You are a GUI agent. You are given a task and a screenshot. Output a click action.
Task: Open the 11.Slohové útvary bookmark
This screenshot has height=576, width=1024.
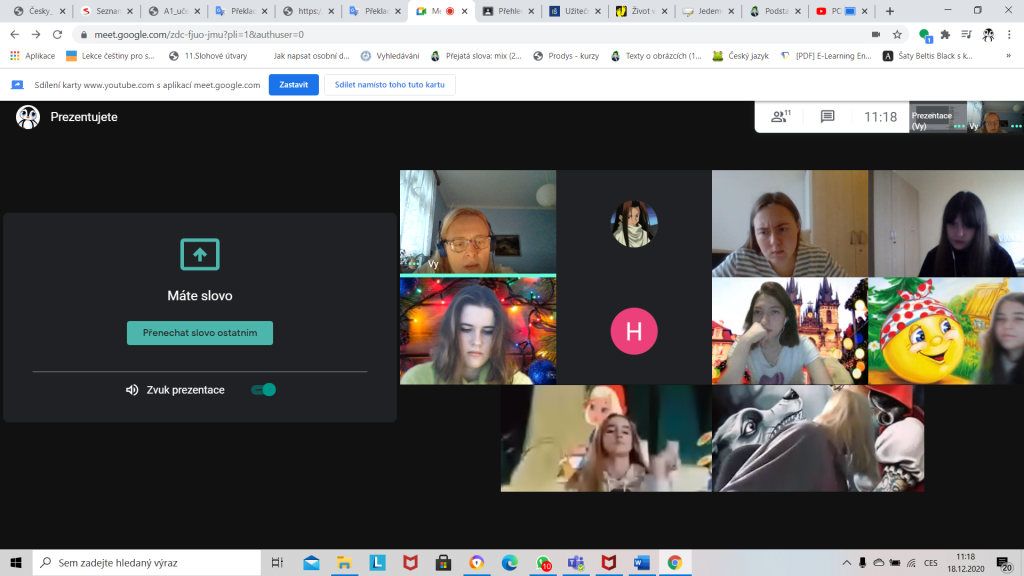point(208,56)
